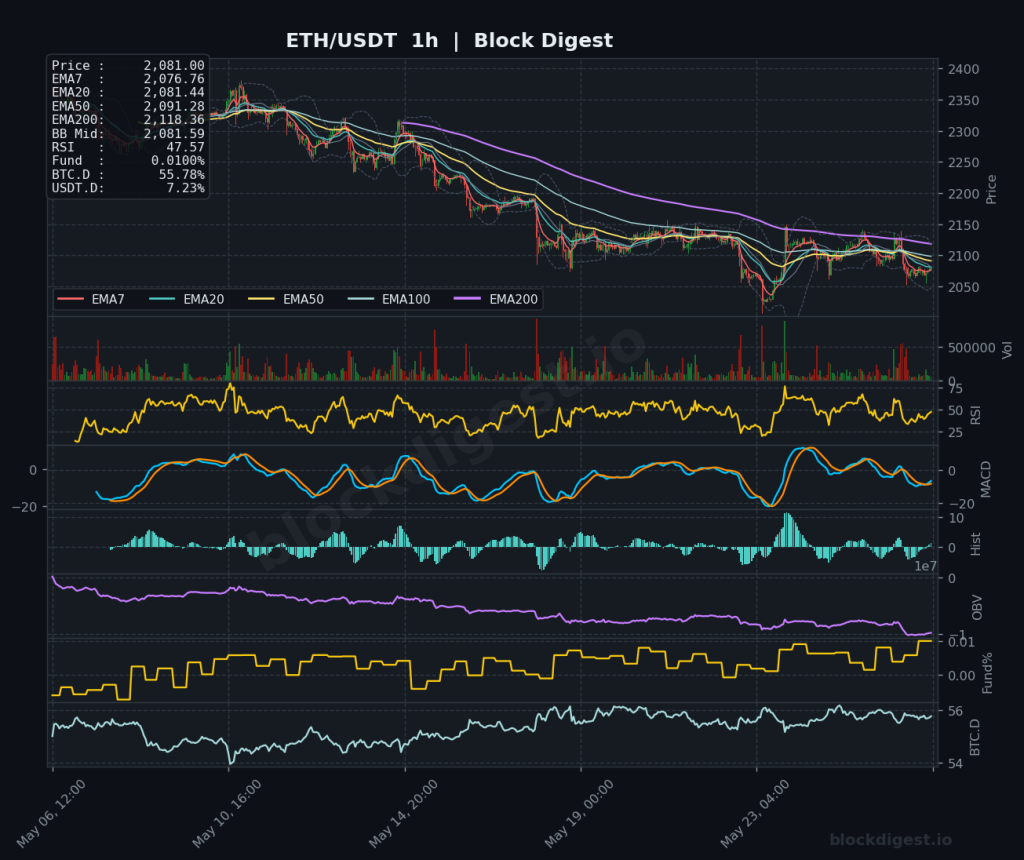1024x860 pixels.
Task: Click the 2050 price axis tick
Action: (x=963, y=287)
